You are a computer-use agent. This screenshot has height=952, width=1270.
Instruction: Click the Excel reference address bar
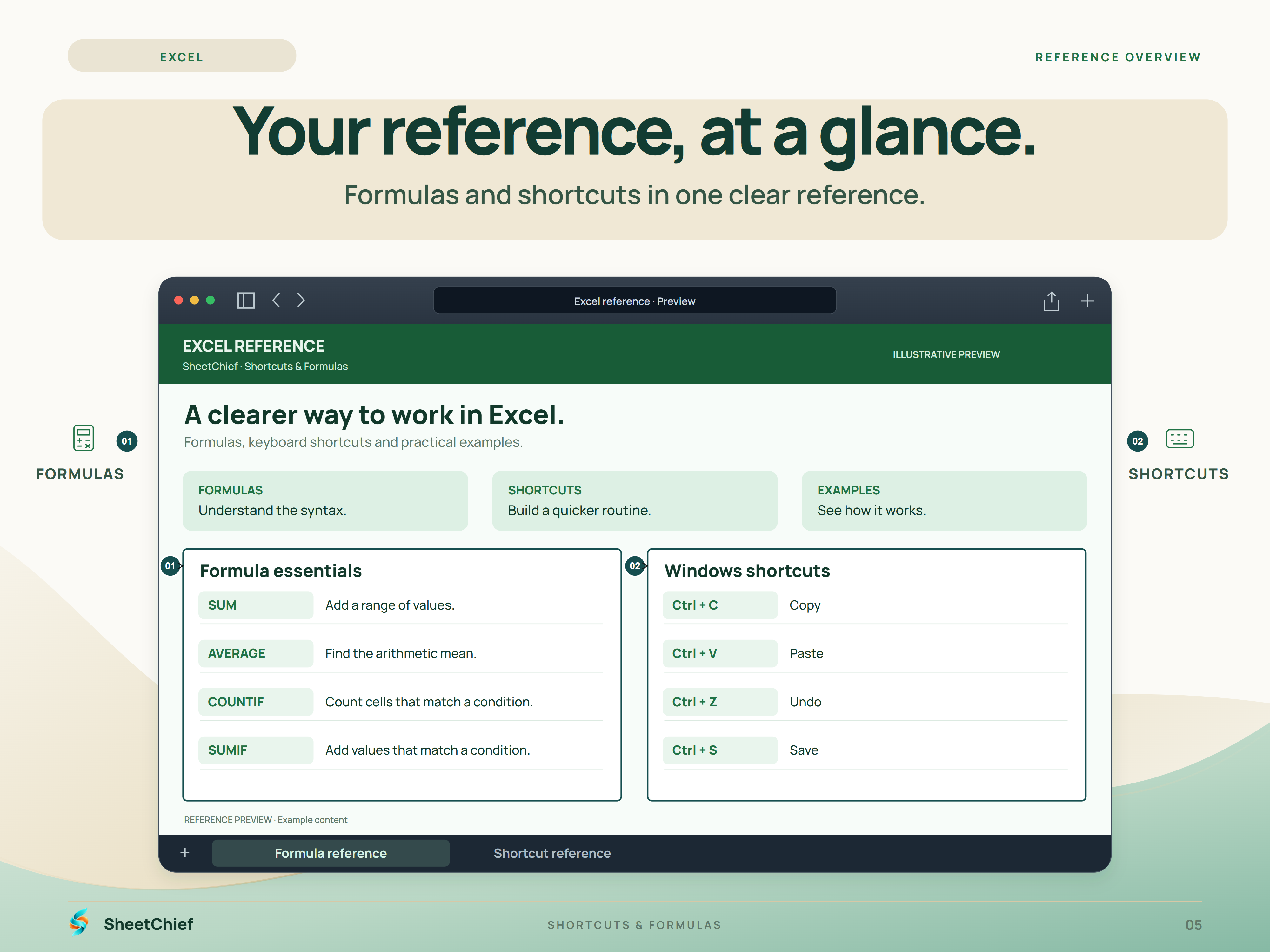(635, 301)
